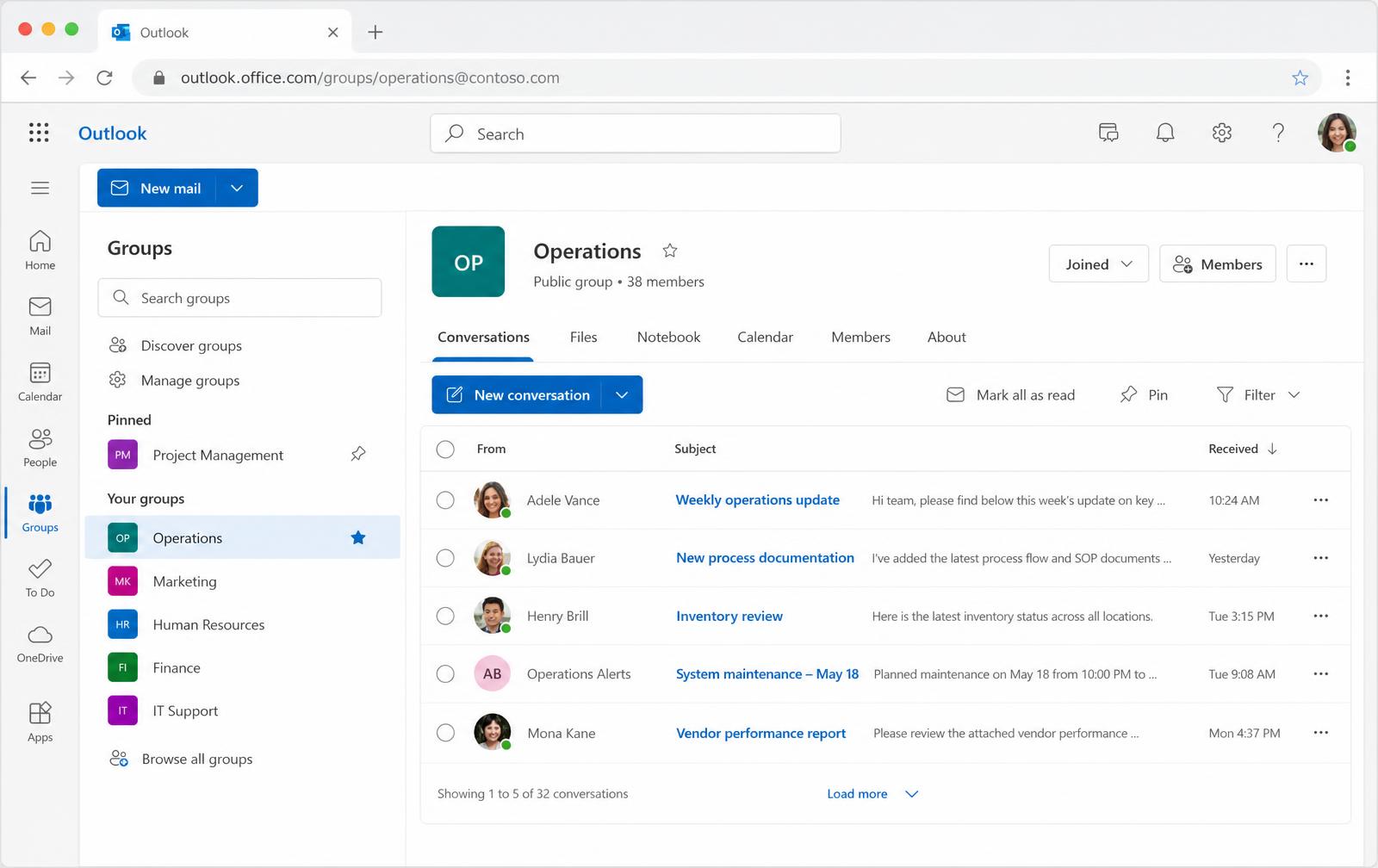The height and width of the screenshot is (868, 1378).
Task: Open Mail from the left rail
Action: tap(40, 316)
